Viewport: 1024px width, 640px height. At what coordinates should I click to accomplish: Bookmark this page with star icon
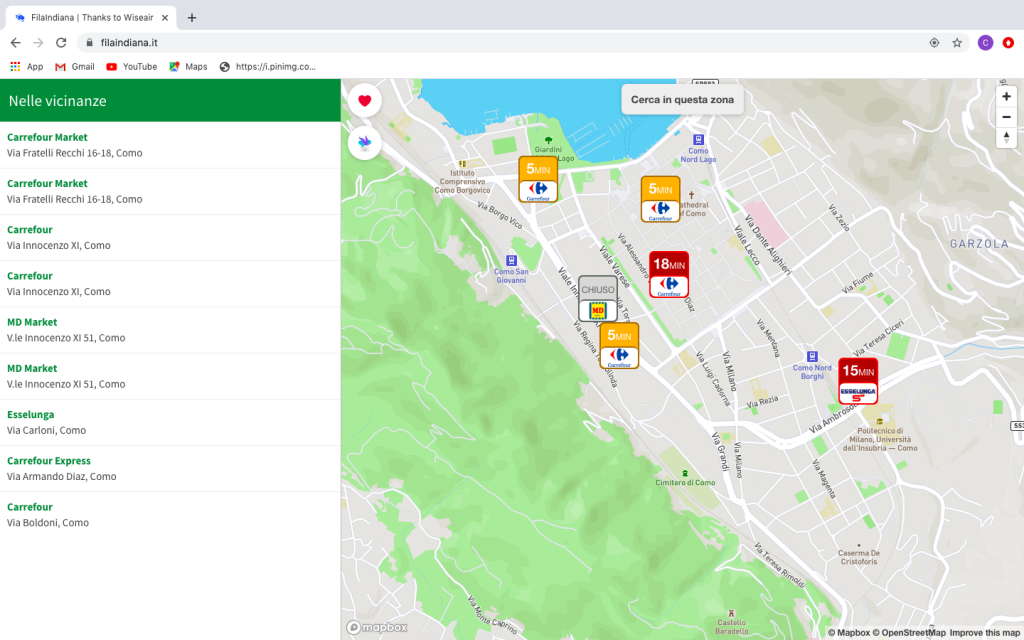tap(957, 43)
